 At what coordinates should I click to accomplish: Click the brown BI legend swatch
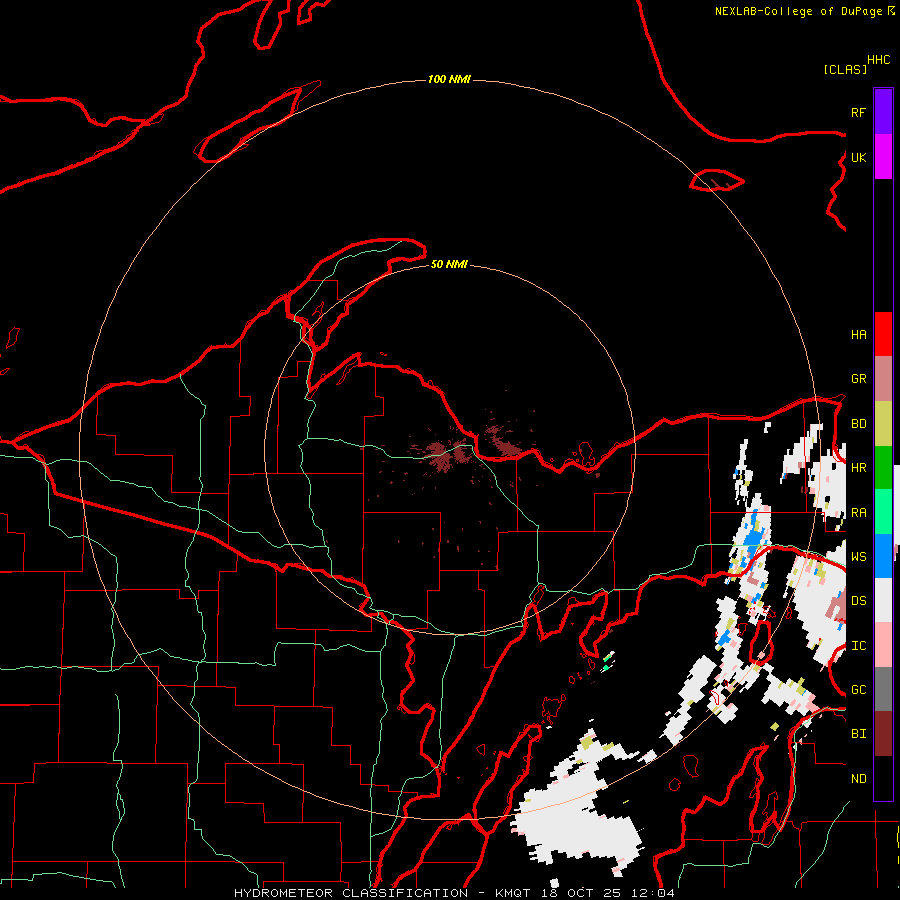point(883,734)
